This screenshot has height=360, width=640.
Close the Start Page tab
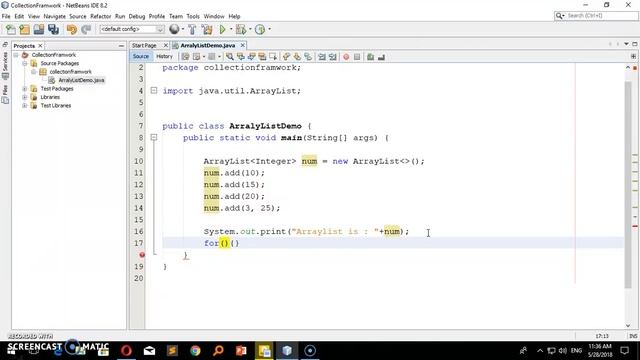[166, 45]
